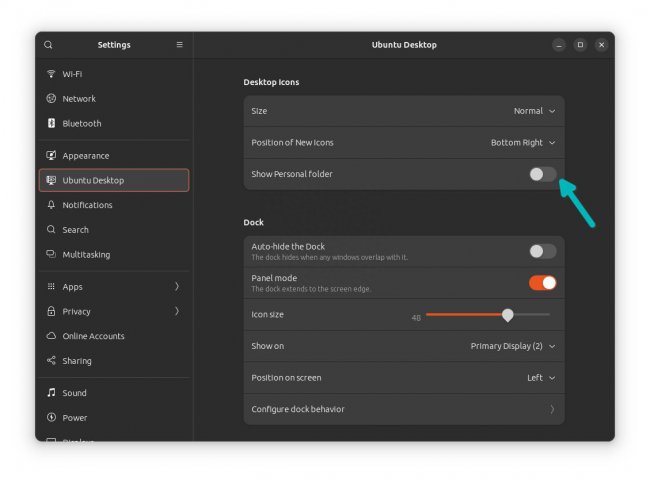Click the Dock section heading

click(253, 222)
